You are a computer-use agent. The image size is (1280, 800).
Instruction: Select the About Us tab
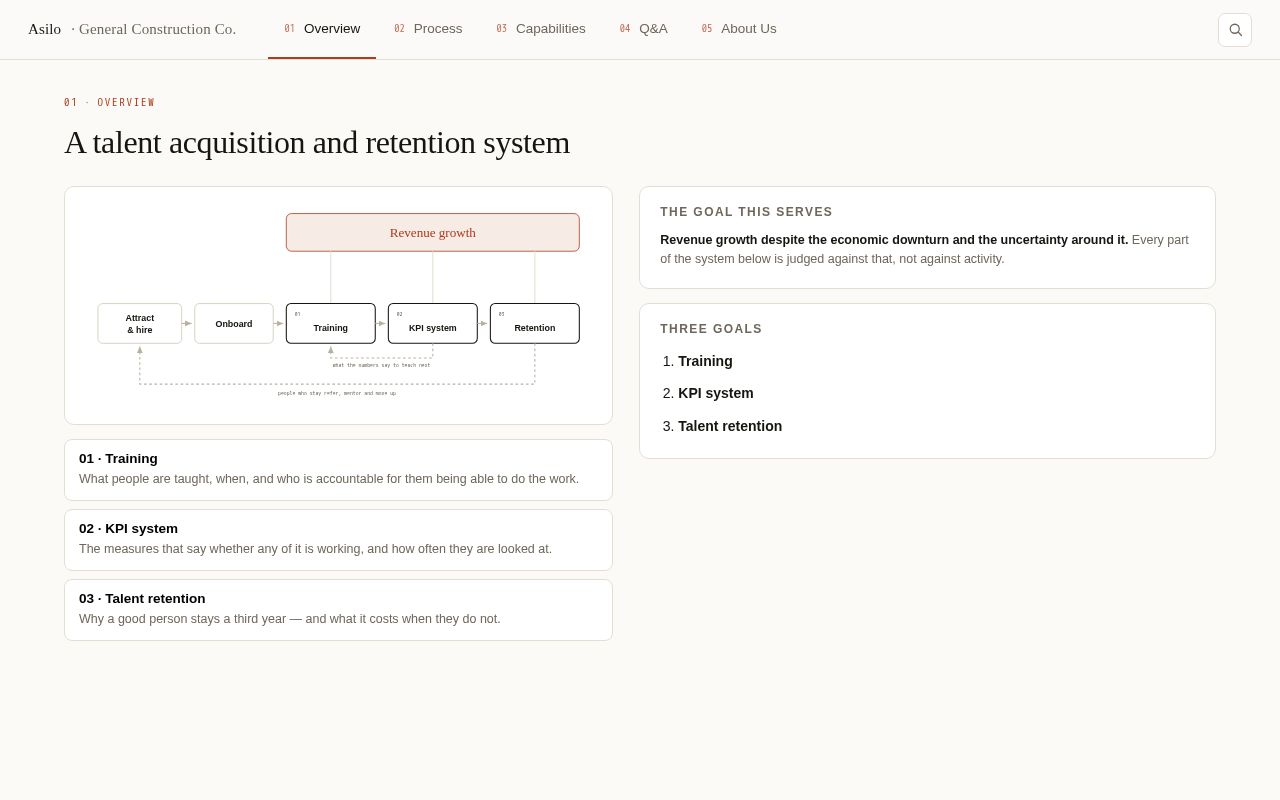[x=739, y=29]
